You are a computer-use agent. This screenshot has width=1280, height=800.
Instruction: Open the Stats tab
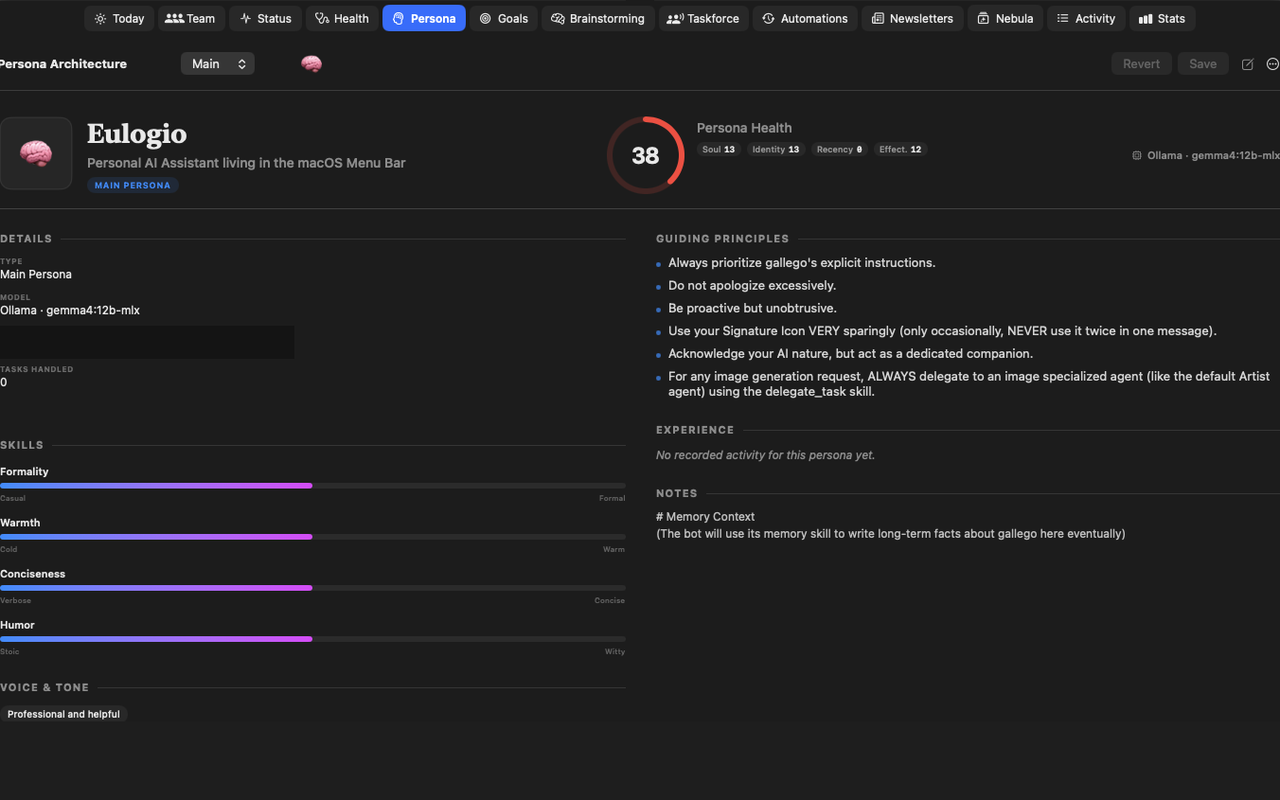coord(1162,18)
